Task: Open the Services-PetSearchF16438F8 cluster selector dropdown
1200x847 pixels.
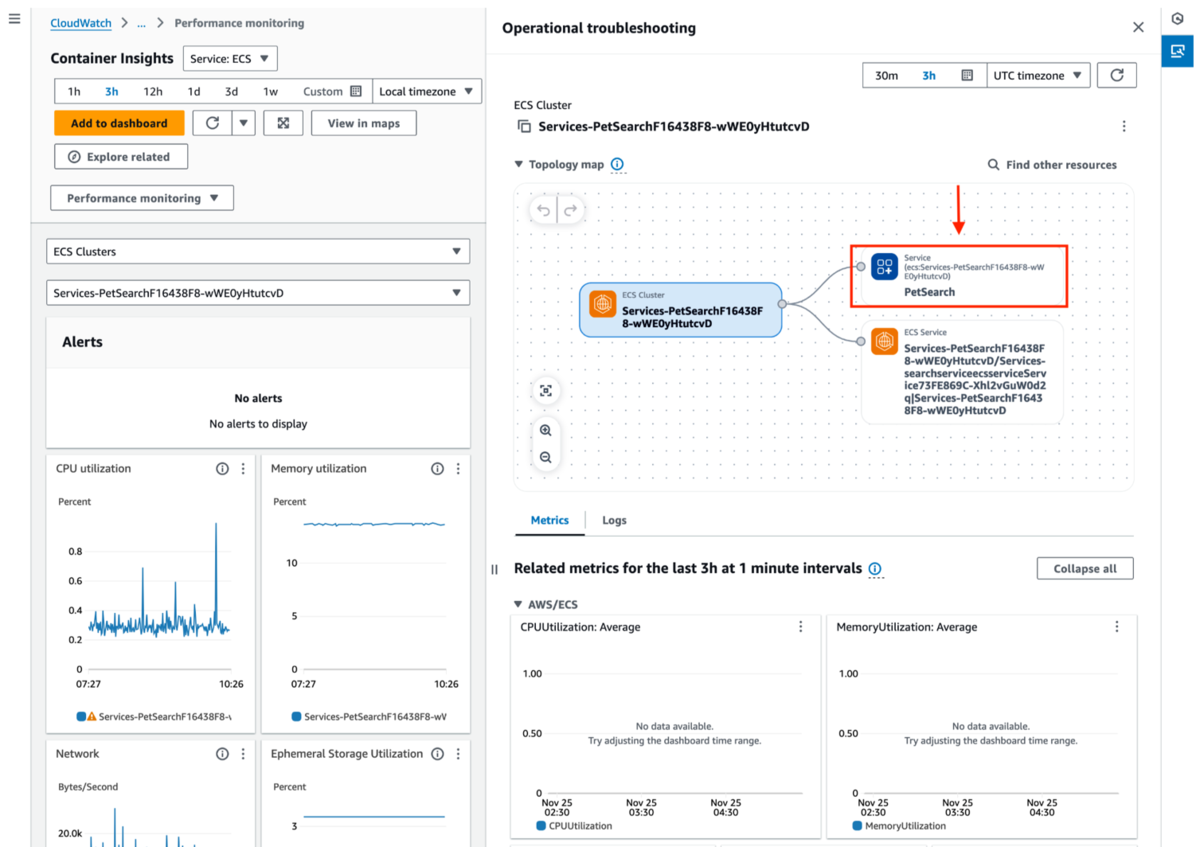Action: (x=258, y=293)
